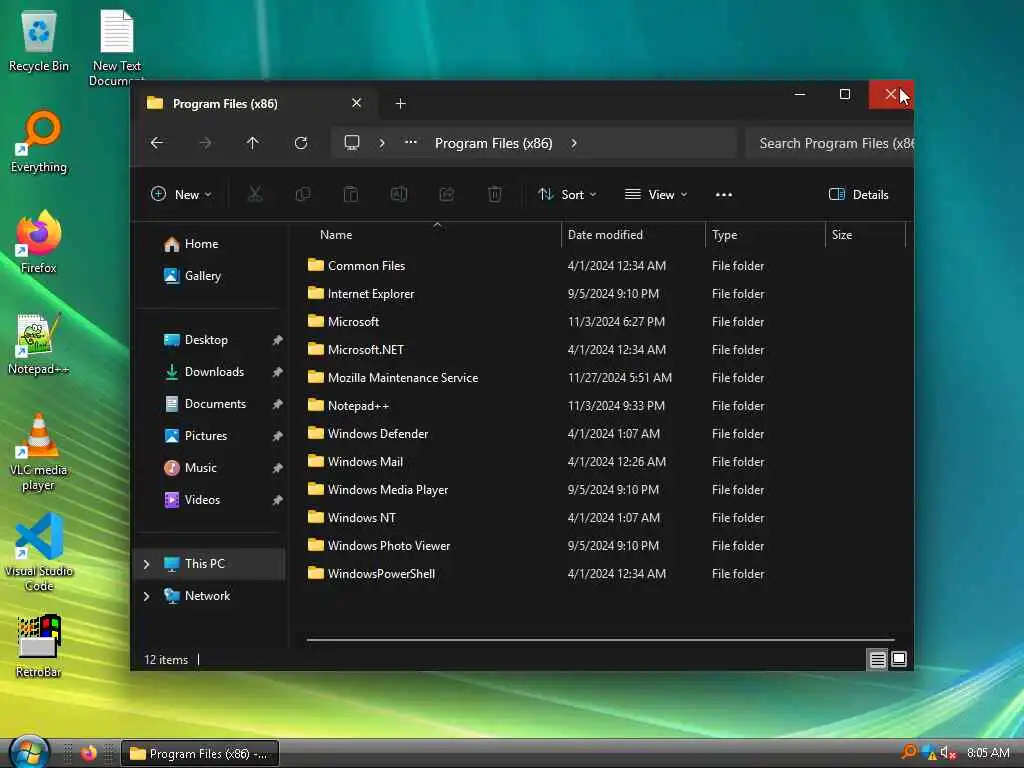Click Program Files (x86) breadcrumb segment
The image size is (1024, 768).
click(494, 143)
